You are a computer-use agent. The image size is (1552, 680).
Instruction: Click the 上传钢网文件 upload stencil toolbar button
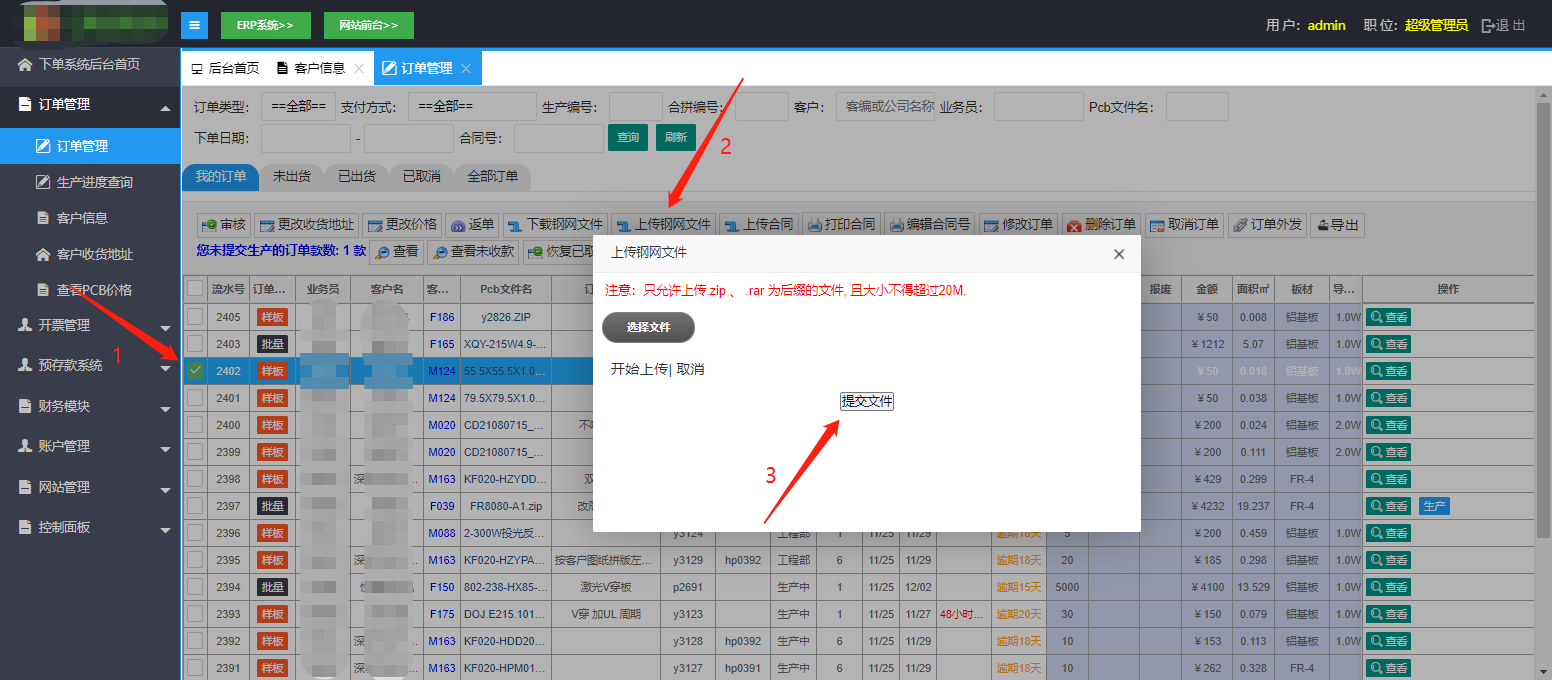662,225
